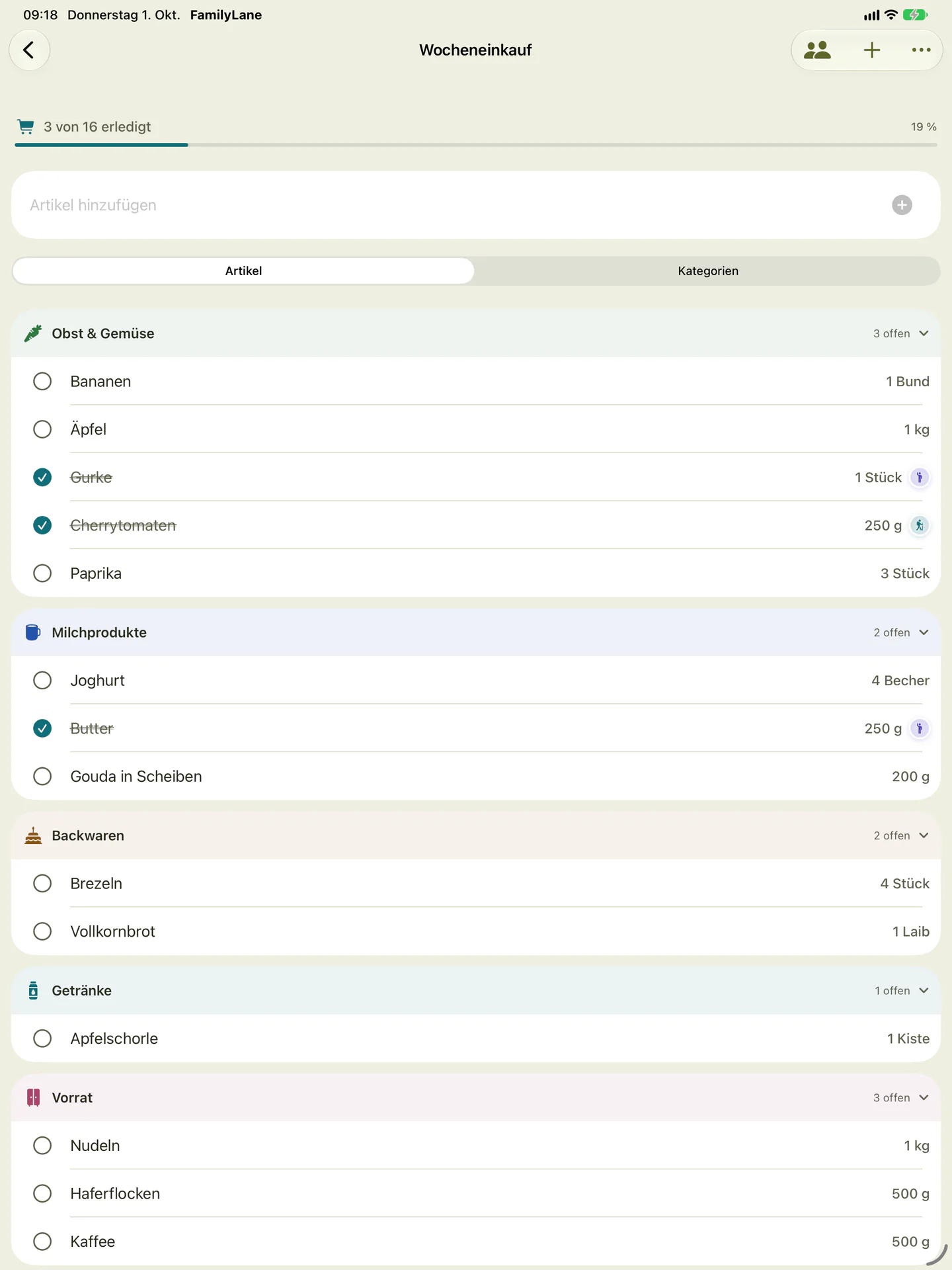Viewport: 952px width, 1270px height.
Task: Tap the carrot icon for Obst & Gemüse
Action: pos(33,333)
